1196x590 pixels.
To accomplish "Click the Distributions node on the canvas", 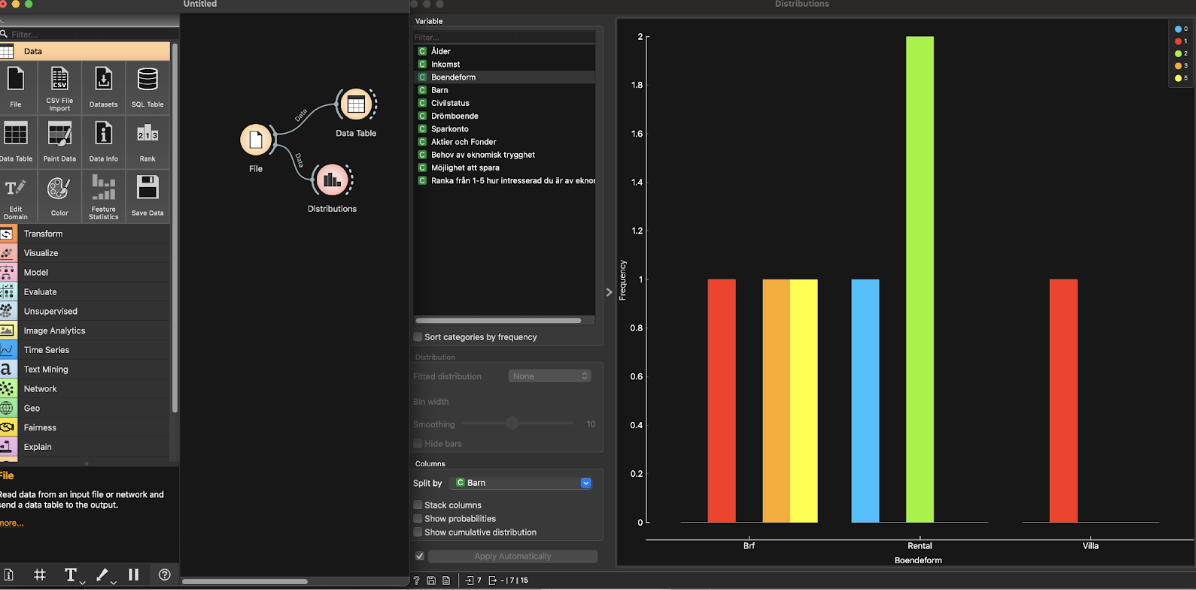I will 331,180.
